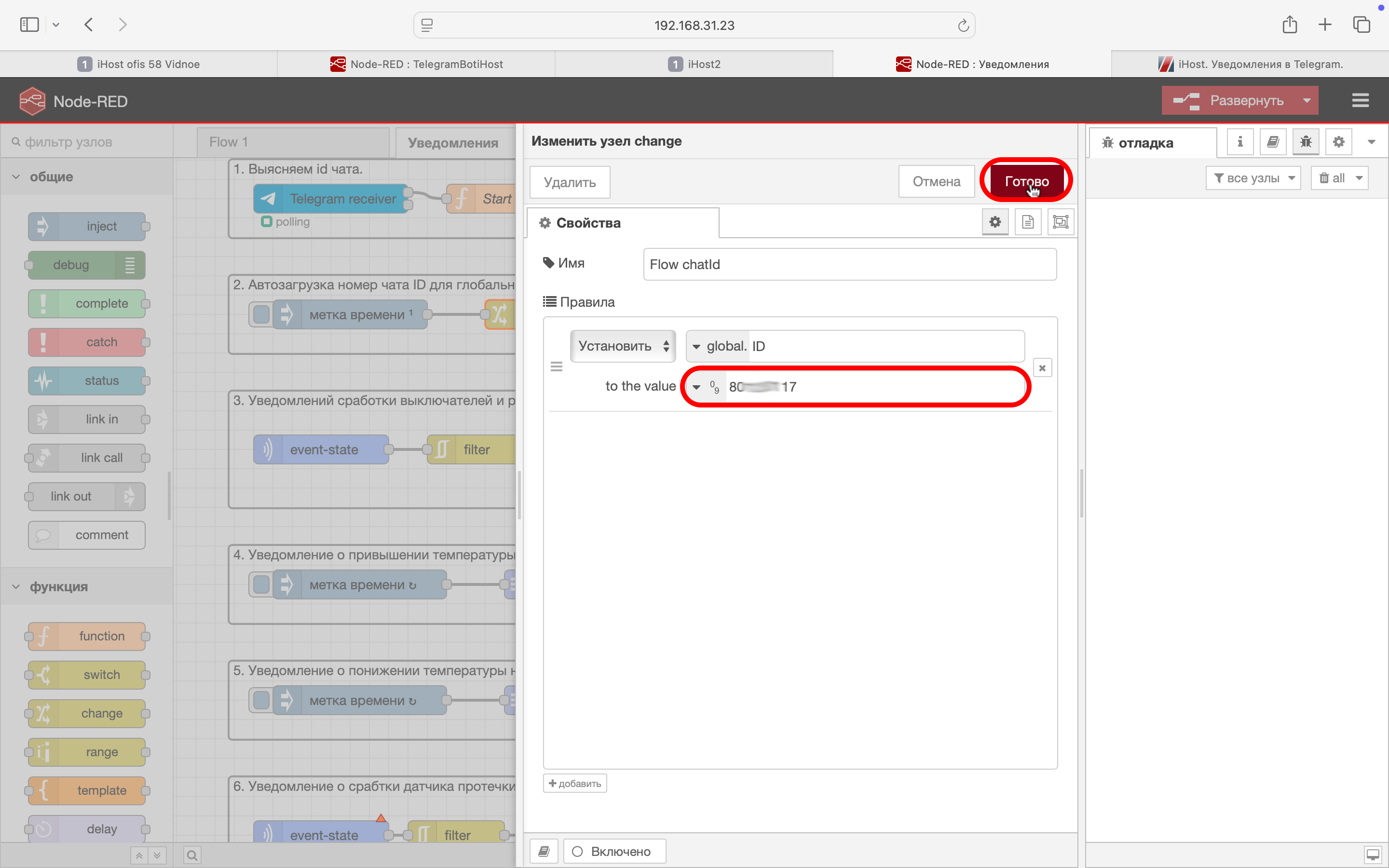Open node description documentation icon
The height and width of the screenshot is (868, 1389).
pyautogui.click(x=1027, y=222)
